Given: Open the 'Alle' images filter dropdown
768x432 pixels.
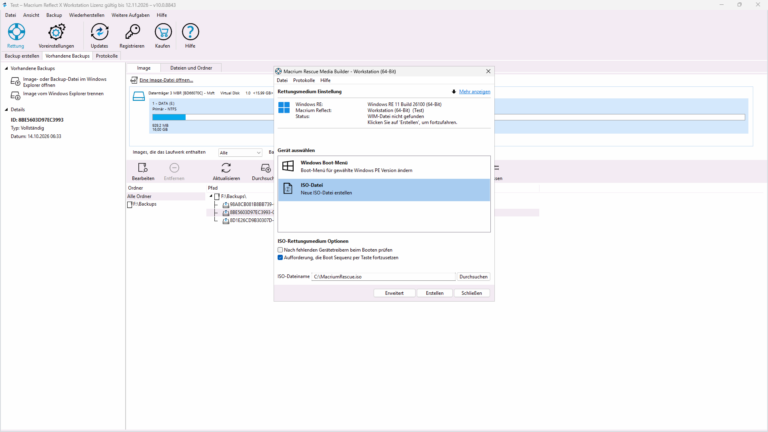Looking at the screenshot, I should [240, 153].
